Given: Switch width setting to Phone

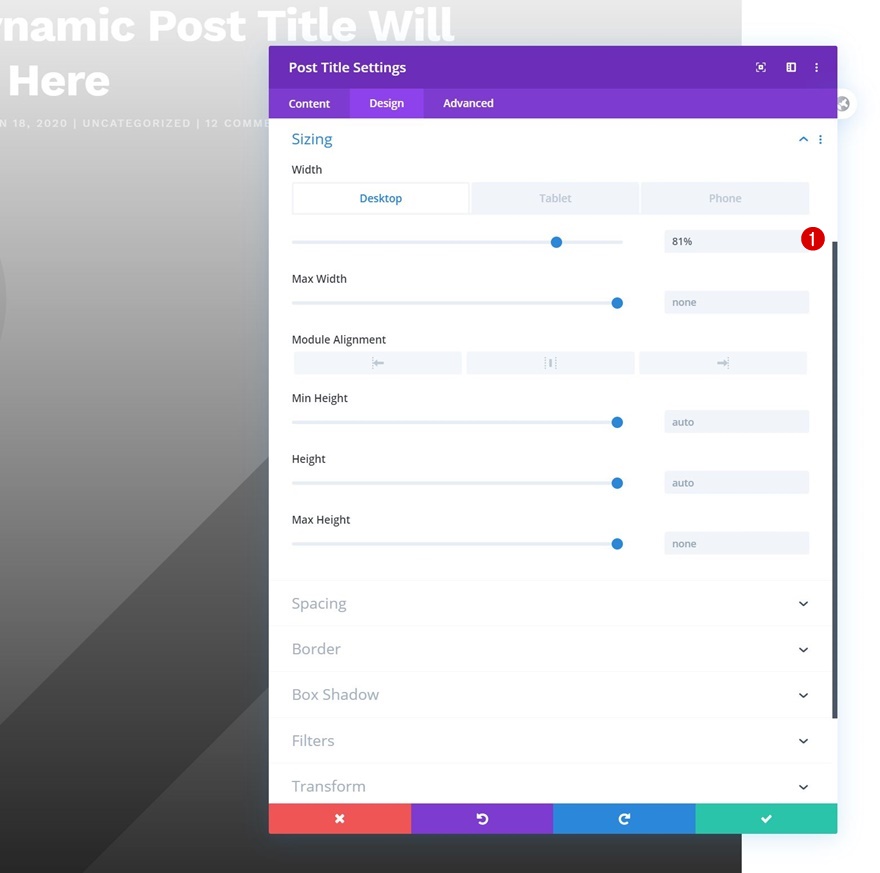Looking at the screenshot, I should 725,198.
